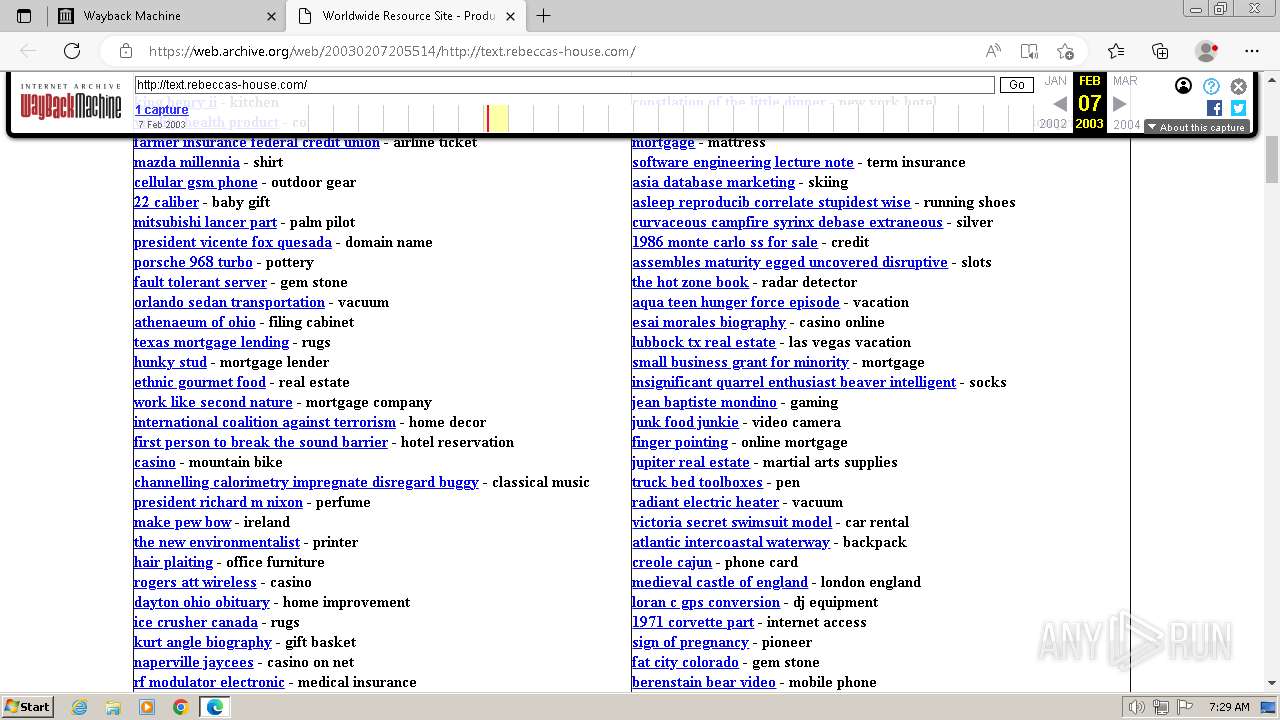Open Collections icon in toolbar
The width and height of the screenshot is (1280, 720).
pyautogui.click(x=1160, y=51)
